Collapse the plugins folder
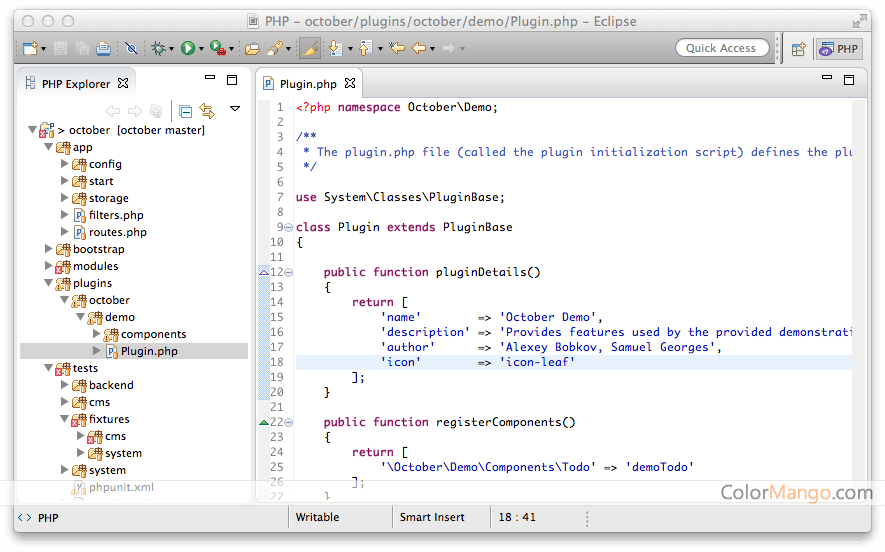This screenshot has height=552, width=885. click(x=49, y=283)
